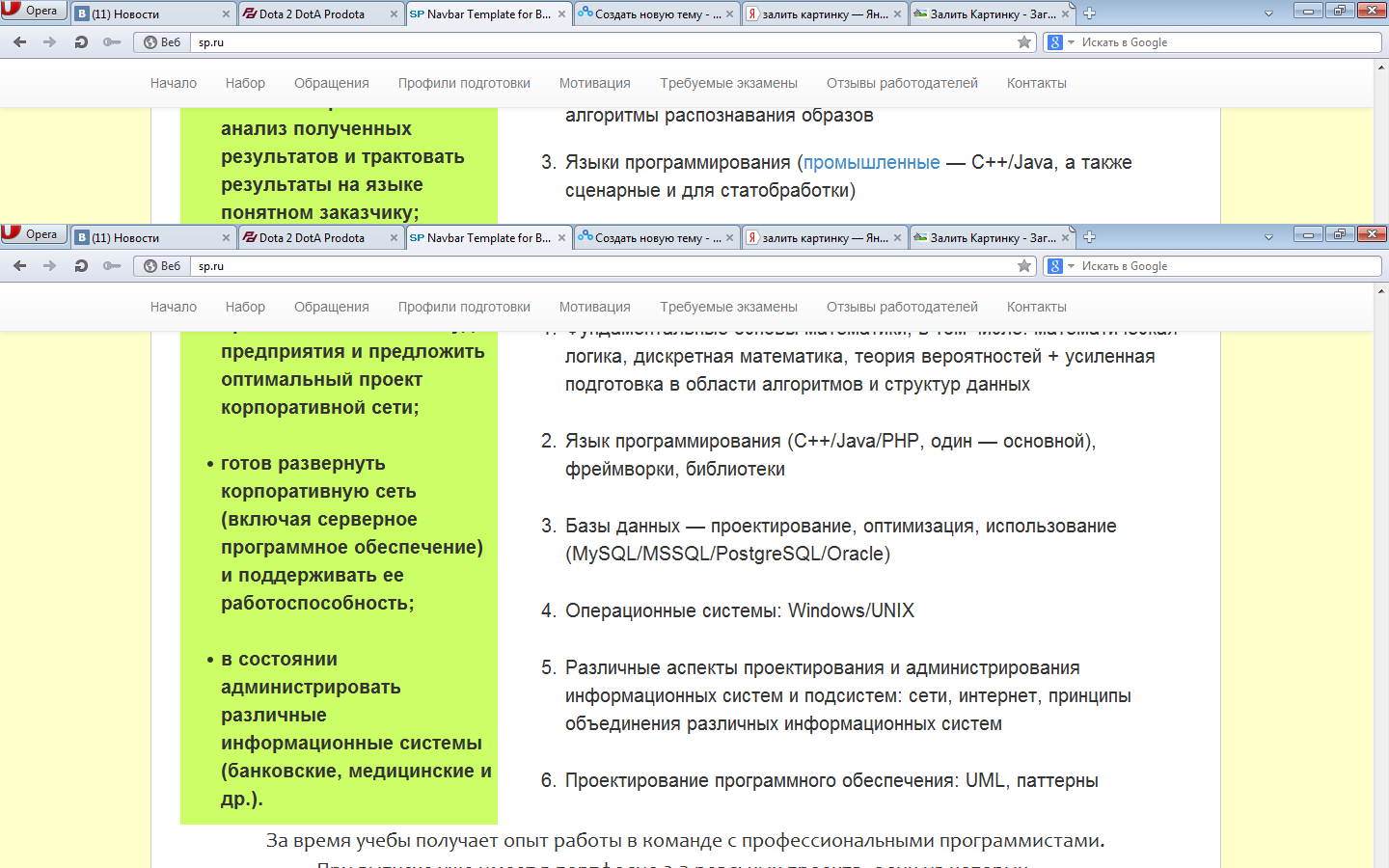Click the '(MySQL/MSSQL/PostgreSQL/Oracle)' text line
Image resolution: width=1389 pixels, height=868 pixels.
coord(727,554)
